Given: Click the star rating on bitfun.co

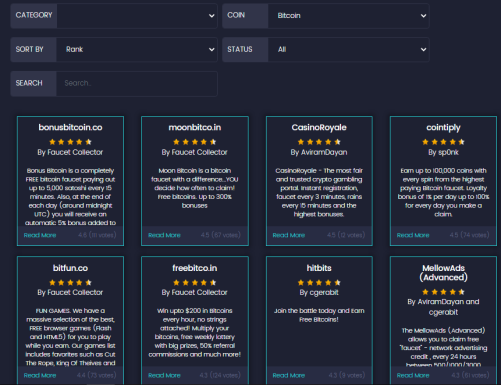Looking at the screenshot, I should click(70, 283).
